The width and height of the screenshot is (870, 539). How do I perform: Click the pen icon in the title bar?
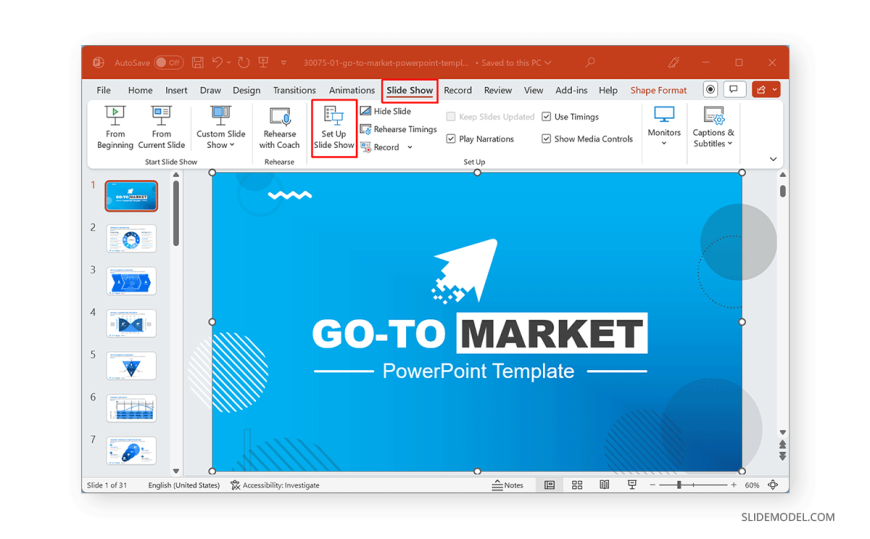674,63
